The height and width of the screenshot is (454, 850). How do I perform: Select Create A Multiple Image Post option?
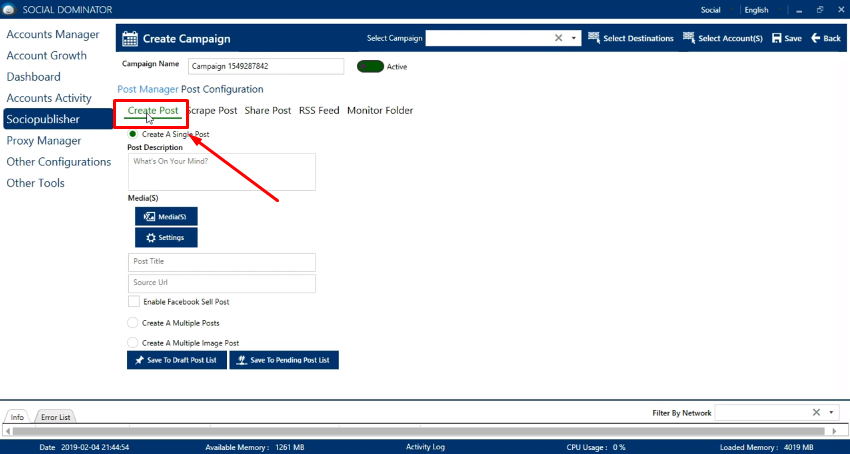coord(133,343)
